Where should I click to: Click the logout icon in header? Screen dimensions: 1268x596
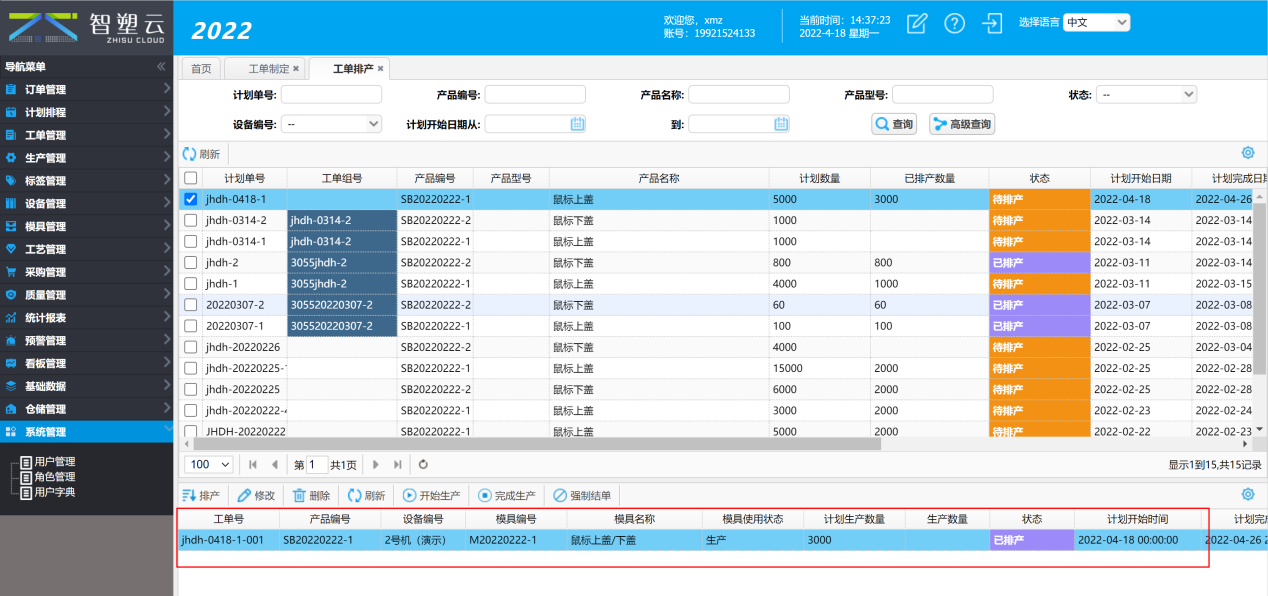coord(992,24)
